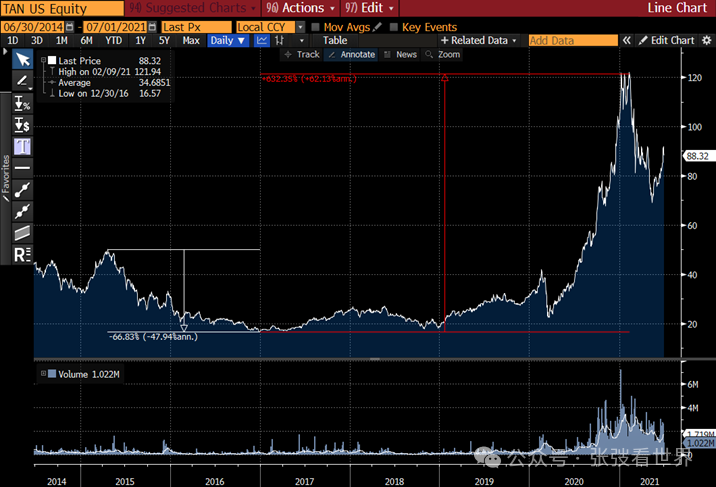This screenshot has width=716, height=487.
Task: Click the -66.83% annotation label
Action: [153, 337]
